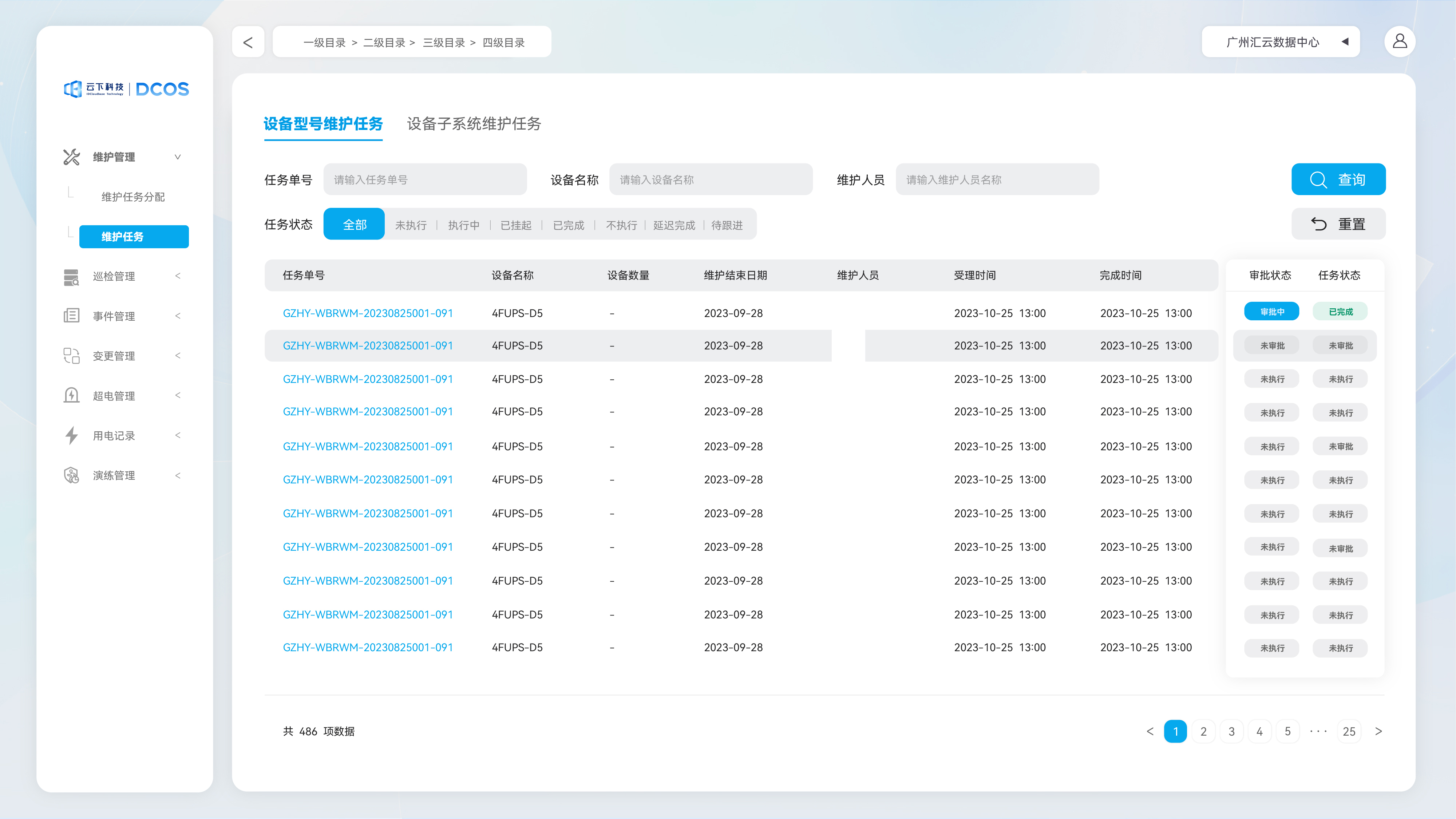
Task: Enable the 已完成 status filter
Action: 568,224
